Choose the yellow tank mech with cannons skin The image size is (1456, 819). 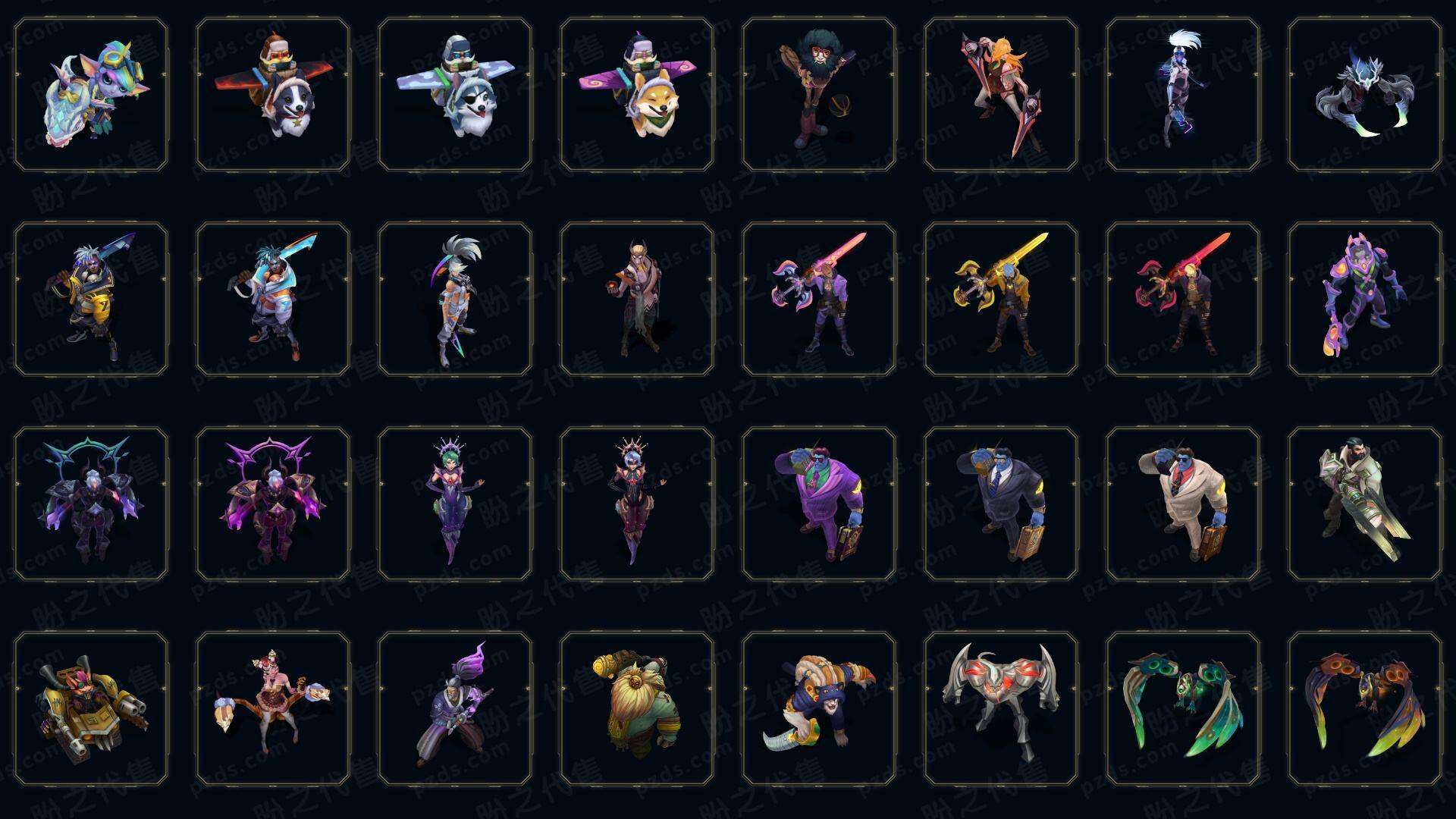point(91,709)
